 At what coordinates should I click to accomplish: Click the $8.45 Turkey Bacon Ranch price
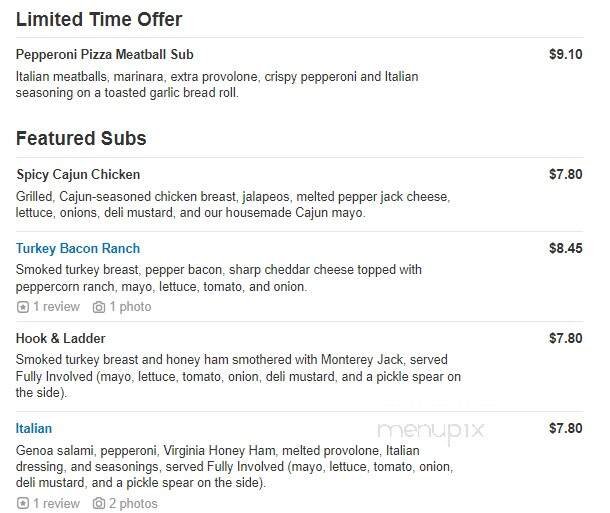point(566,249)
